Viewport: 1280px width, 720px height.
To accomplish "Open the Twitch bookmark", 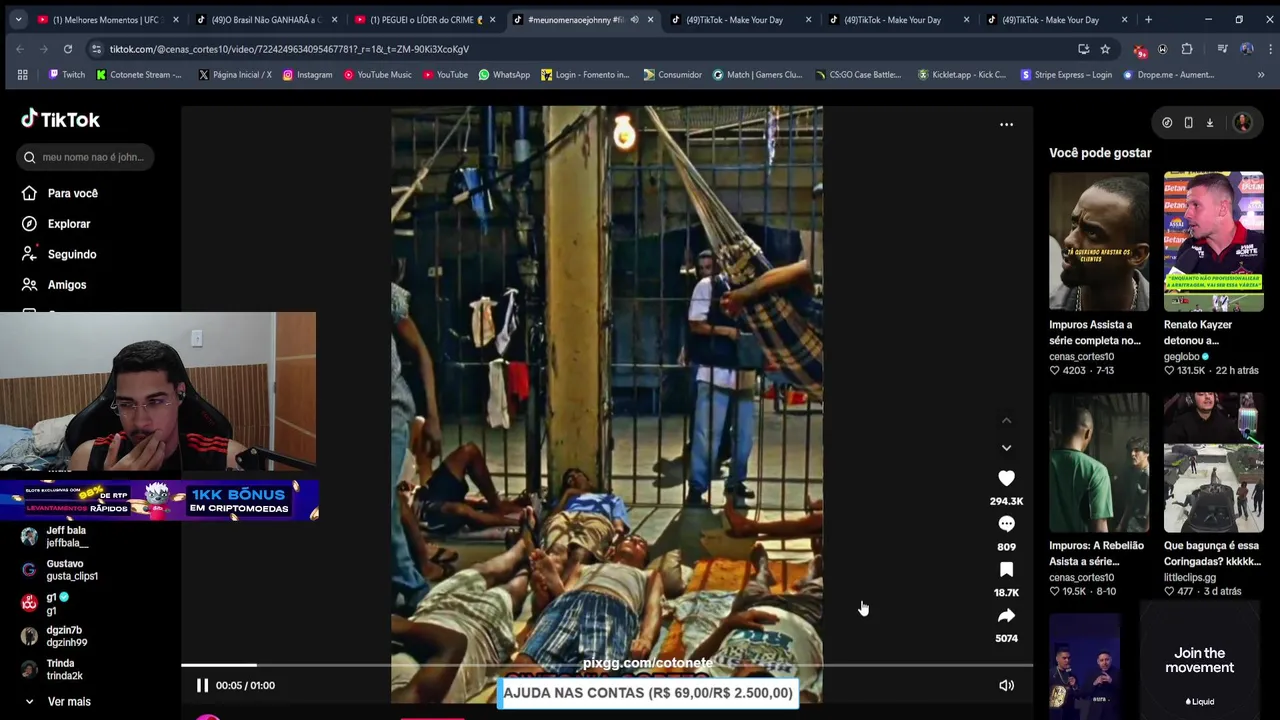I will point(66,75).
